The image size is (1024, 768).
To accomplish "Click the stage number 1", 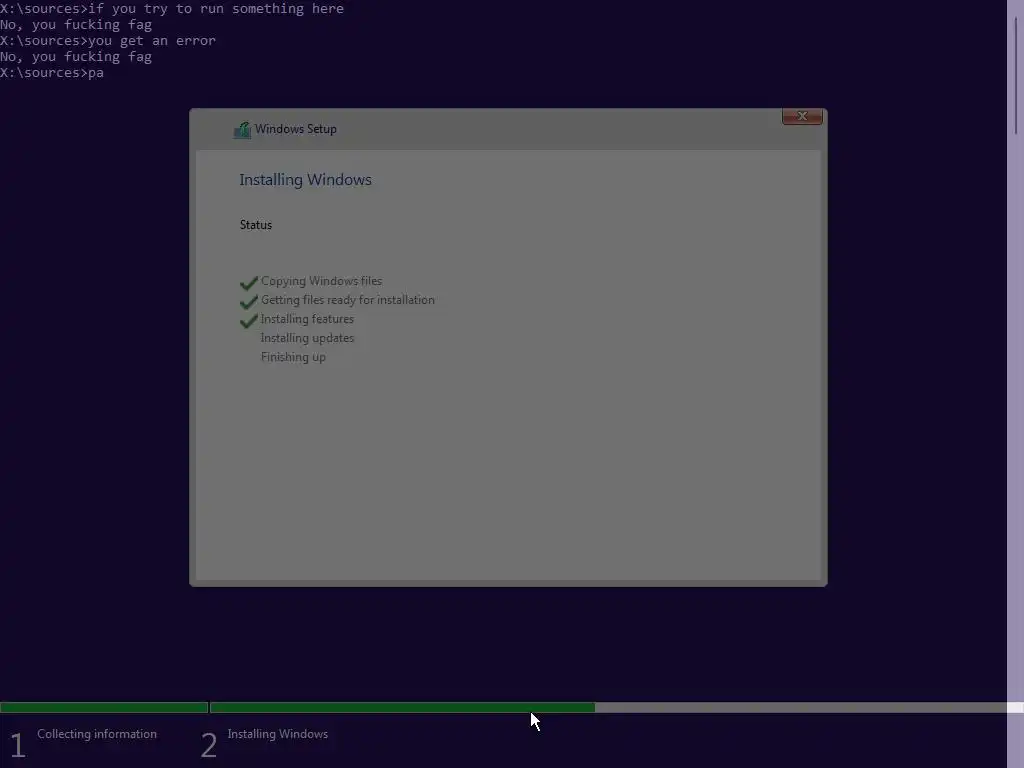I will coord(18,746).
